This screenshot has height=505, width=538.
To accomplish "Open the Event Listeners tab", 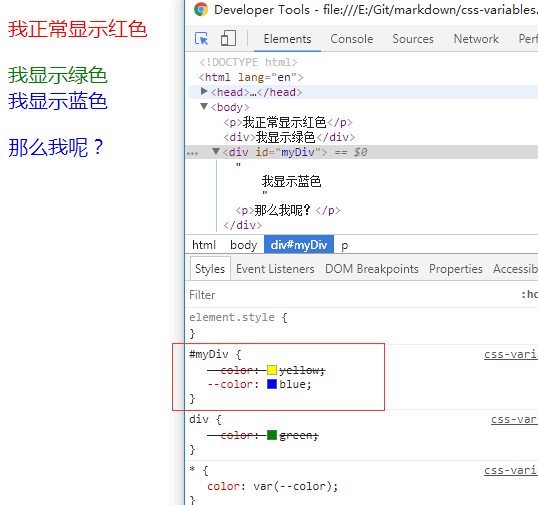I will pos(275,269).
